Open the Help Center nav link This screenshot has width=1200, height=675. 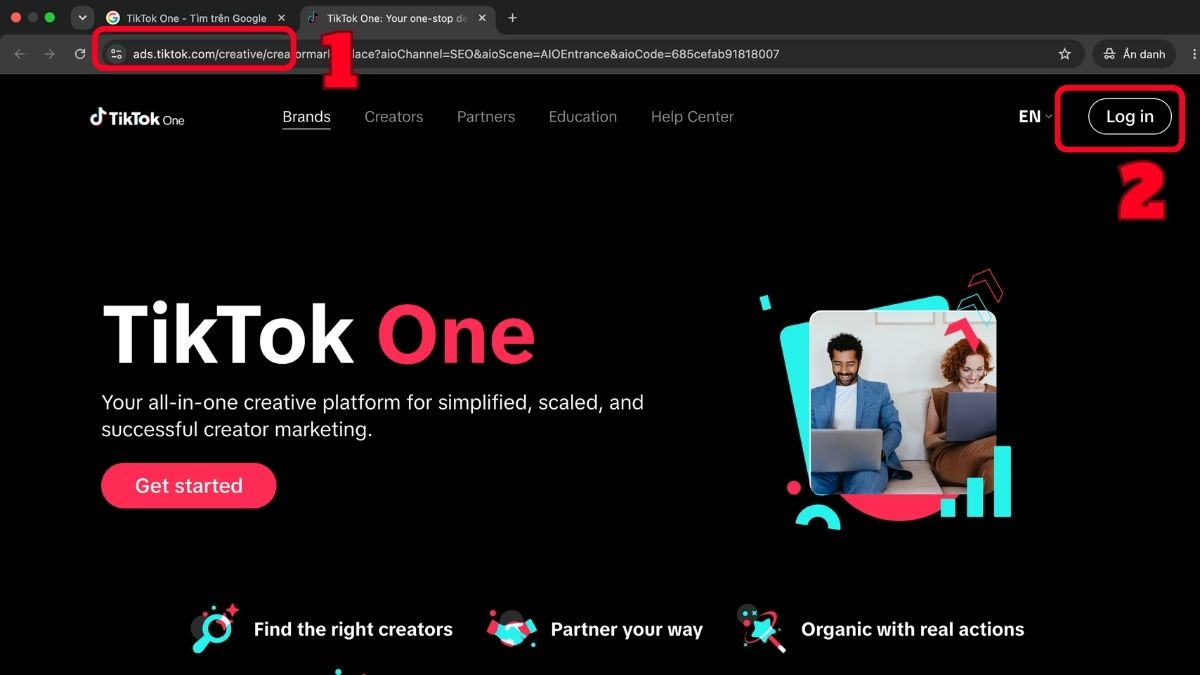[692, 117]
